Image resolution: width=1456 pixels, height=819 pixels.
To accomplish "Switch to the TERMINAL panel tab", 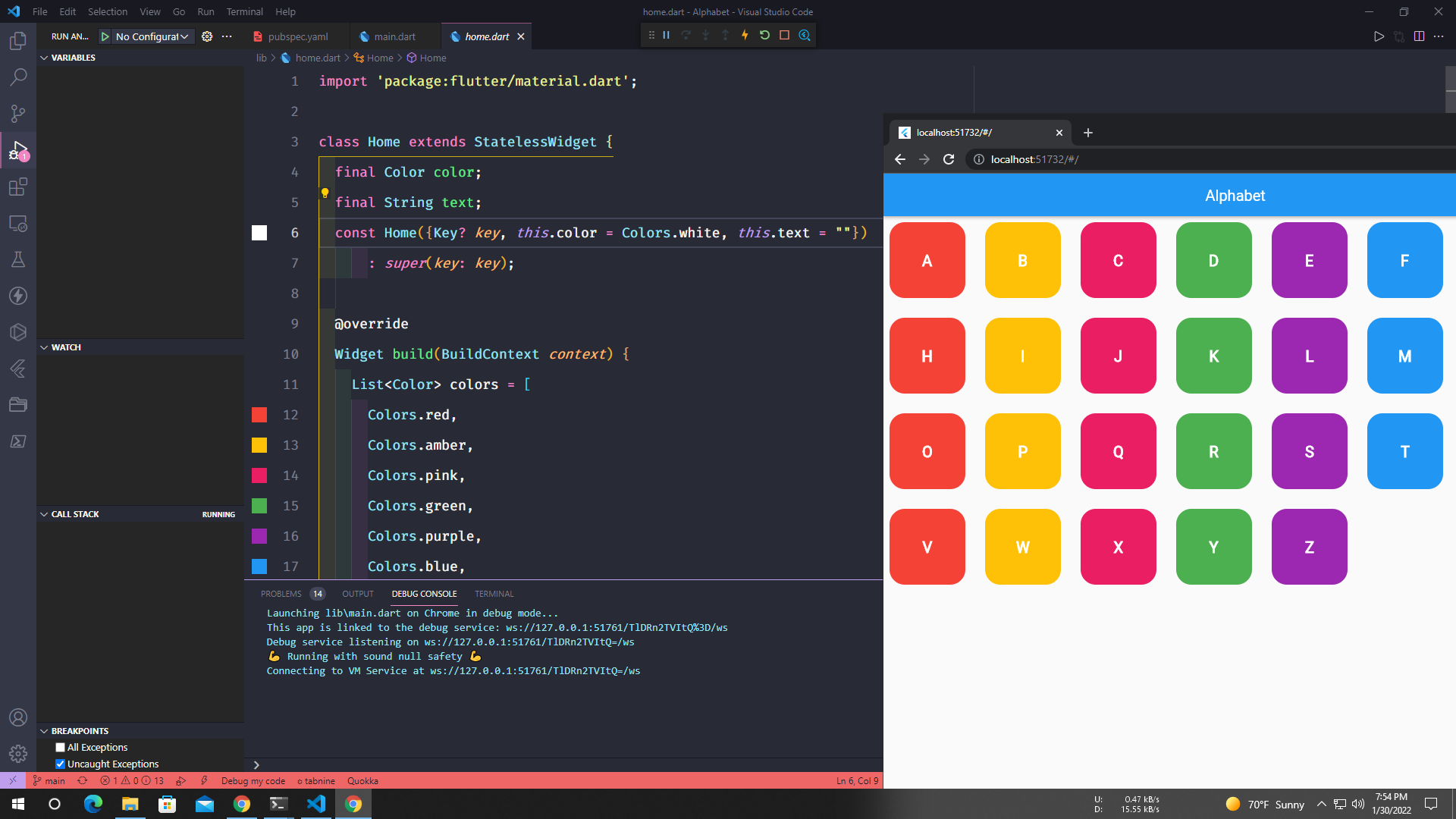I will [x=494, y=594].
